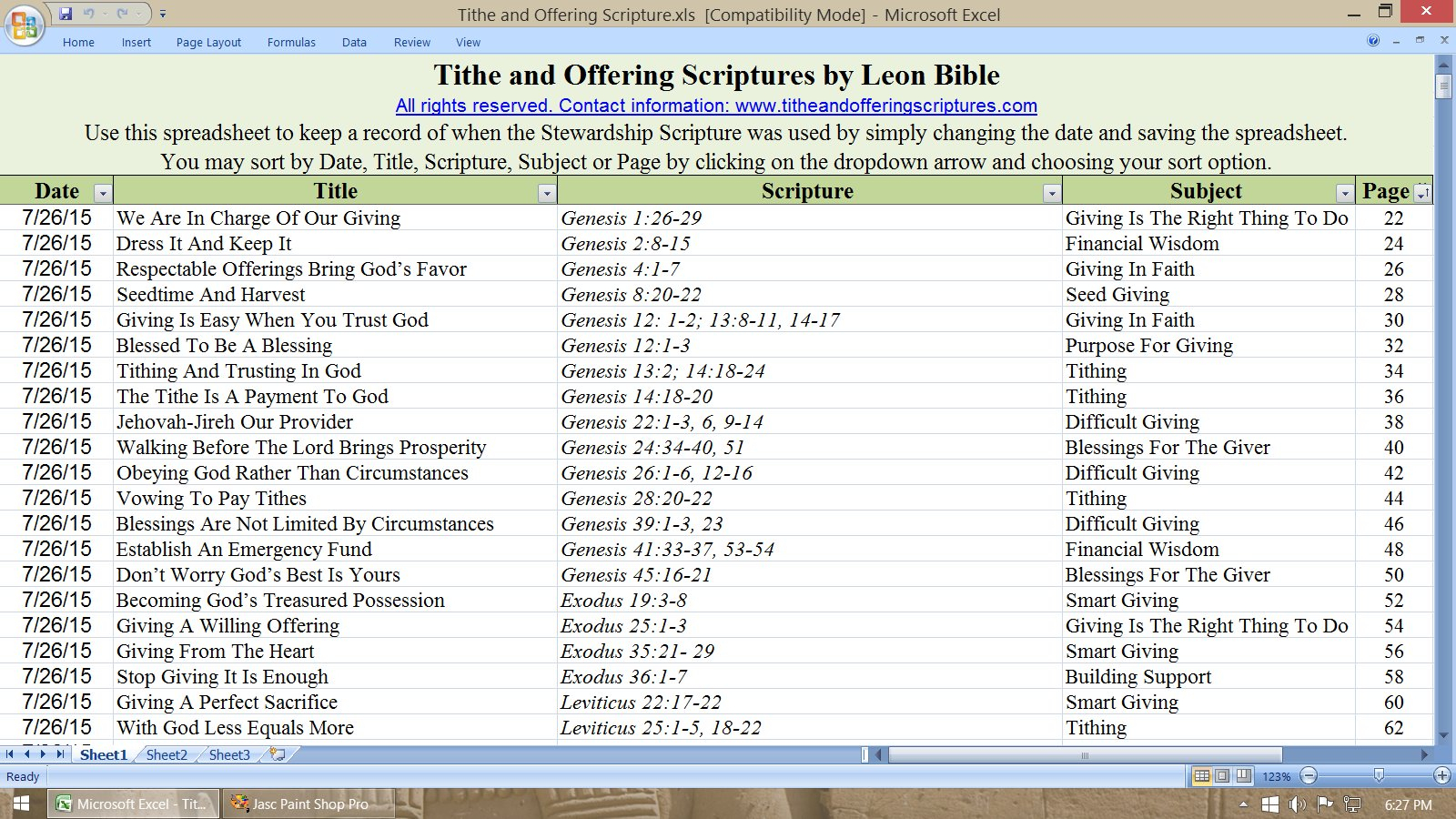Open Jasc Paint Shop Pro taskbar button
Viewport: 1456px width, 819px height.
pos(309,804)
